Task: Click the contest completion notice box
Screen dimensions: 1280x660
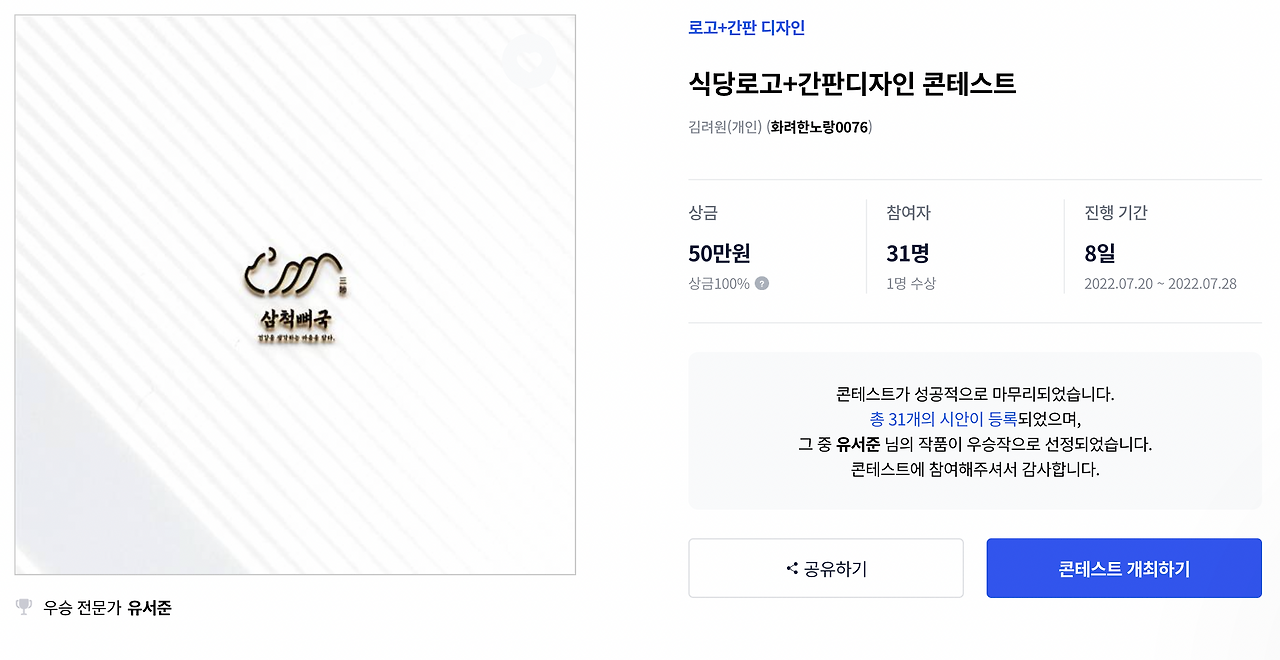Action: [975, 430]
